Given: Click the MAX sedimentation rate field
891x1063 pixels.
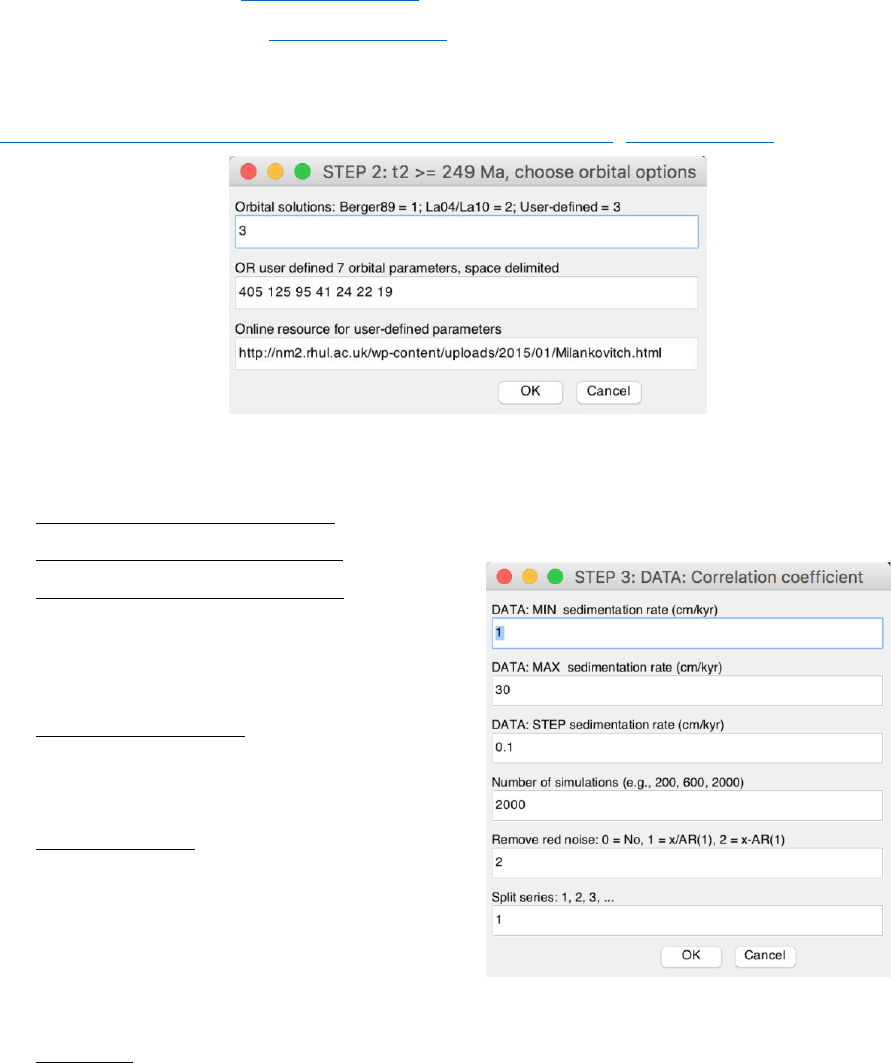Looking at the screenshot, I should pyautogui.click(x=686, y=690).
